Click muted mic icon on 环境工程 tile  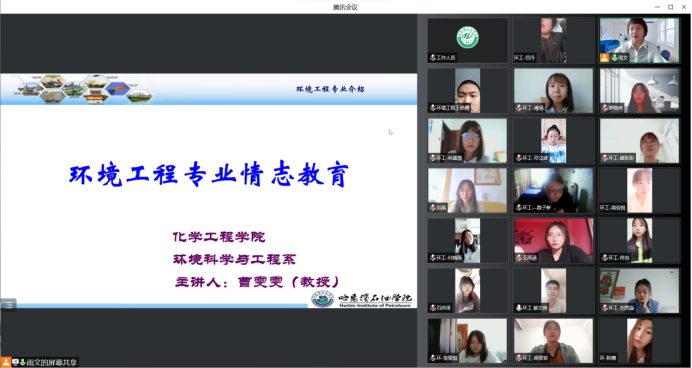pyautogui.click(x=433, y=108)
